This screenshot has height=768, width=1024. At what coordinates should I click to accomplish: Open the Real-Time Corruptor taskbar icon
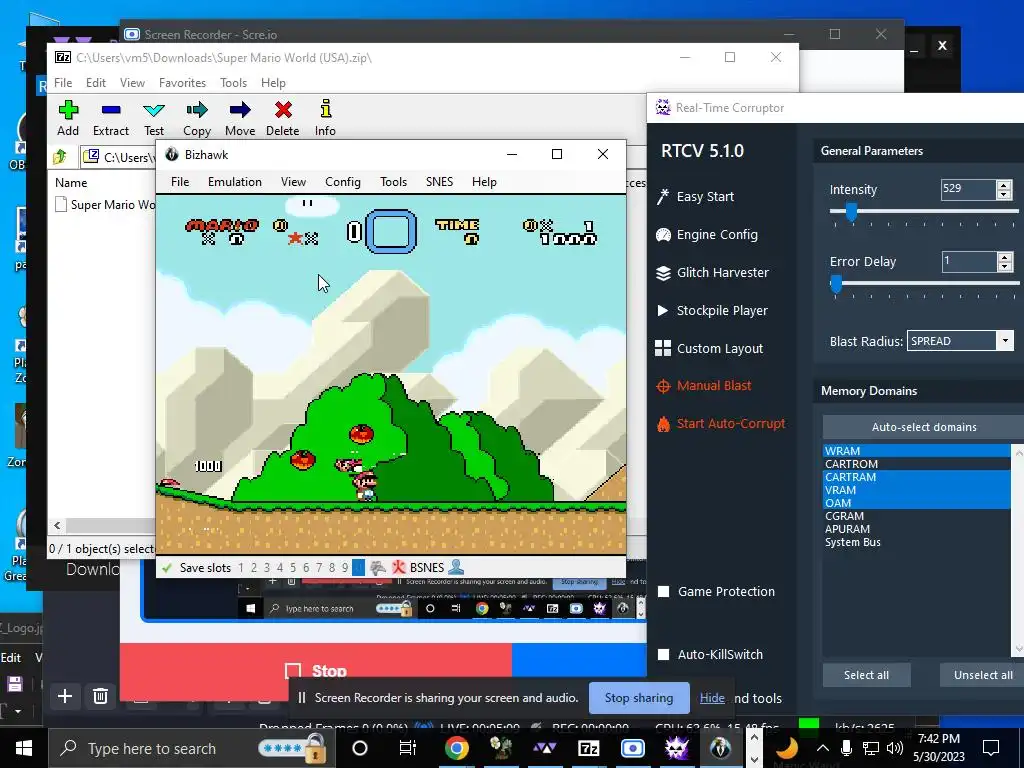tap(677, 748)
